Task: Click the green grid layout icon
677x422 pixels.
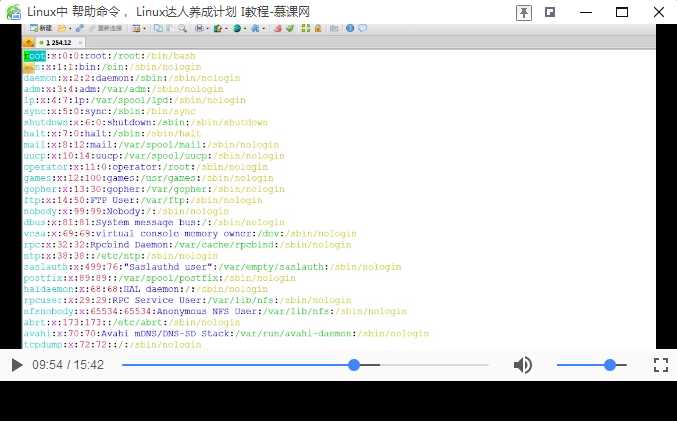Action: point(306,29)
